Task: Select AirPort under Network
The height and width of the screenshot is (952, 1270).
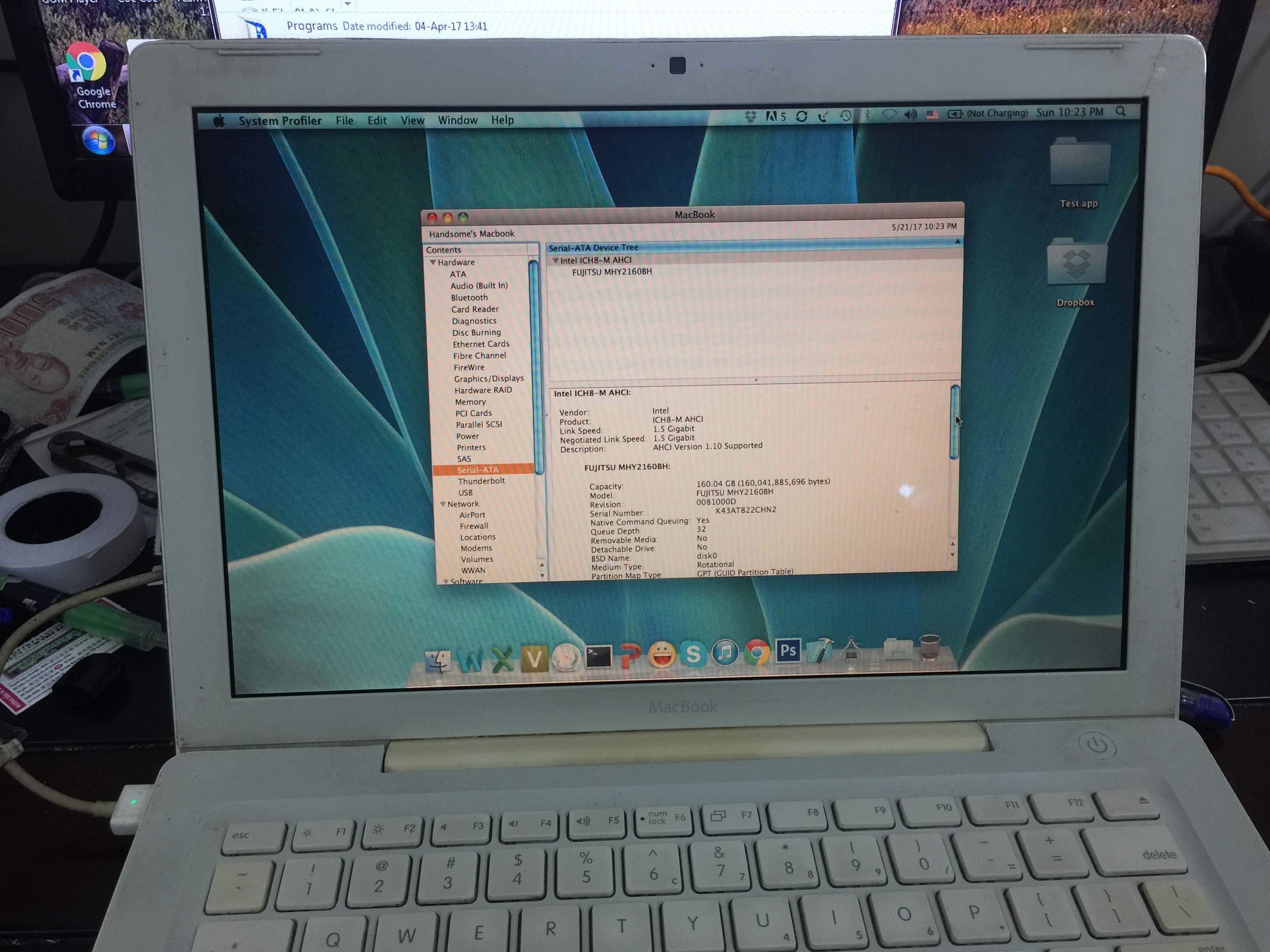Action: (472, 515)
